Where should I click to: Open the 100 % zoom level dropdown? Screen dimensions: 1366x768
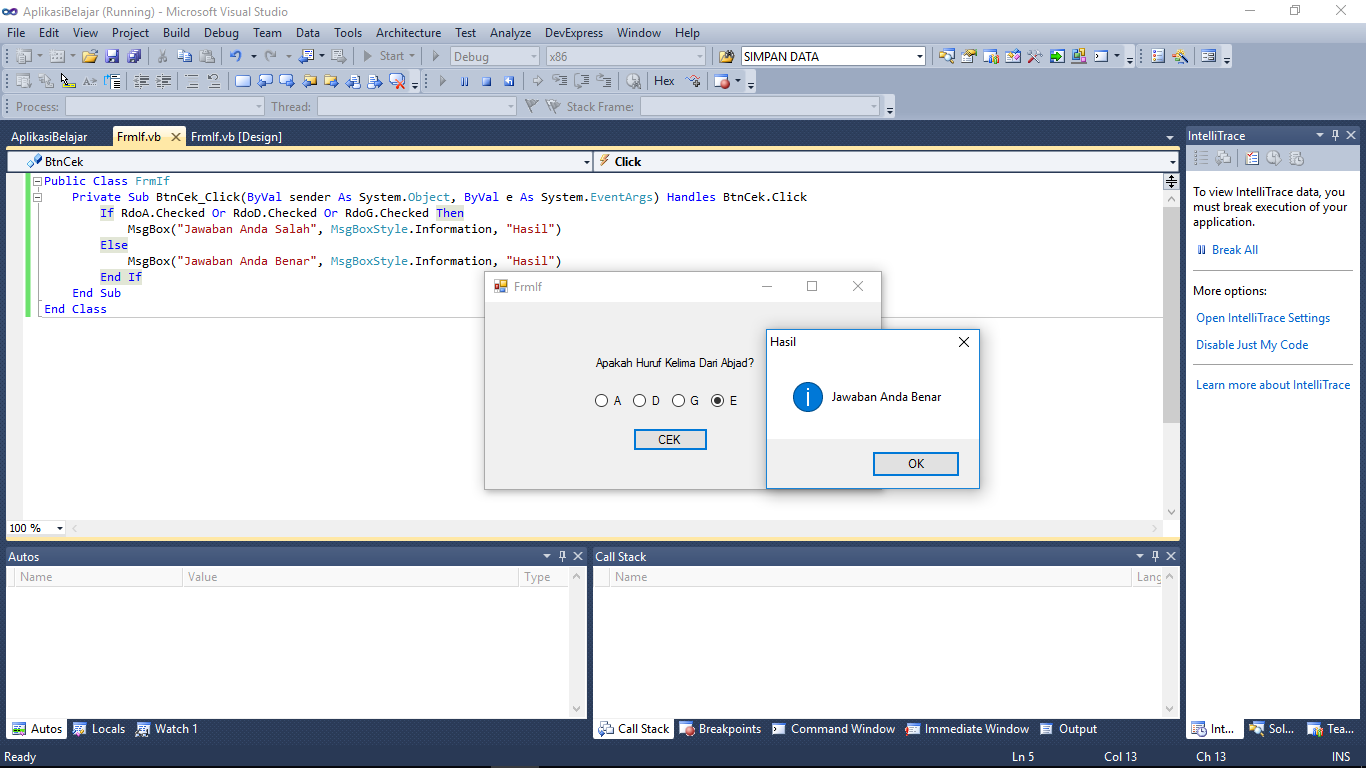click(x=60, y=528)
